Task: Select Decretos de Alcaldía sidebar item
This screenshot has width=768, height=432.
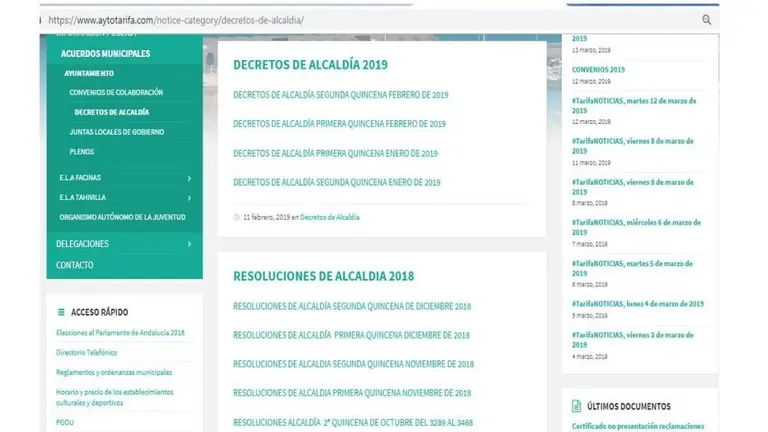Action: [112, 112]
